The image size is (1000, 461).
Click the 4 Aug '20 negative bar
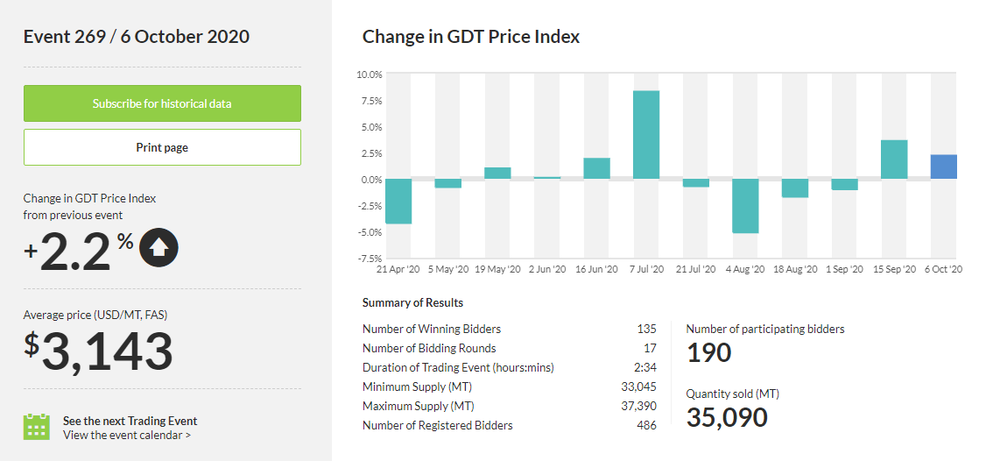tap(745, 206)
